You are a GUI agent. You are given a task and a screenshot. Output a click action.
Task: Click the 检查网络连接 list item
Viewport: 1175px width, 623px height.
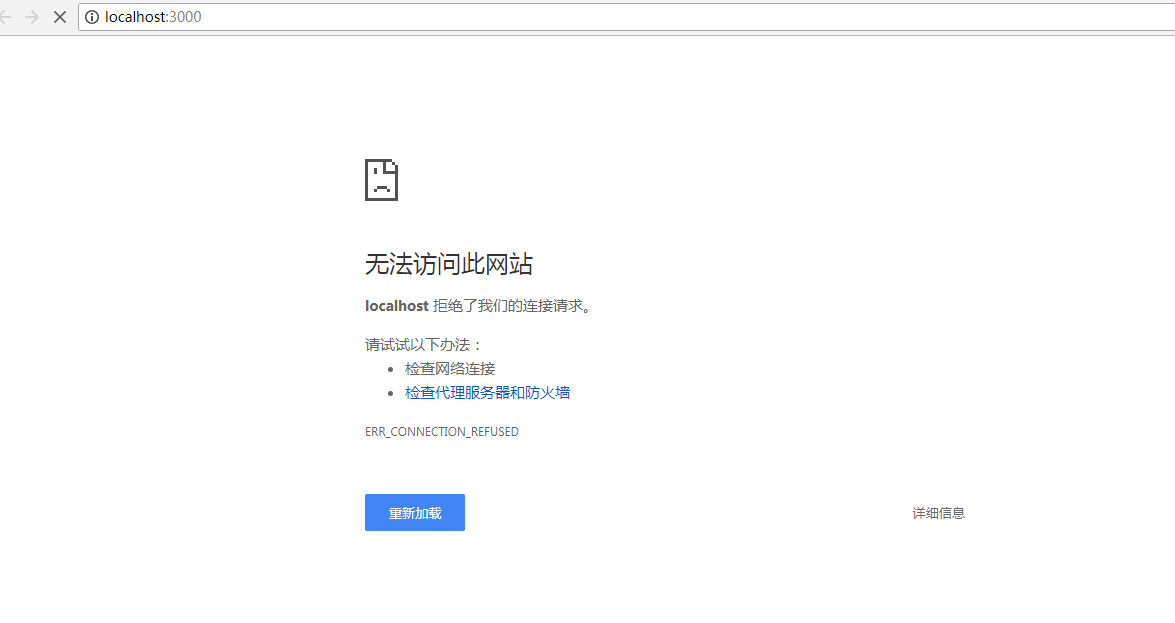[450, 368]
